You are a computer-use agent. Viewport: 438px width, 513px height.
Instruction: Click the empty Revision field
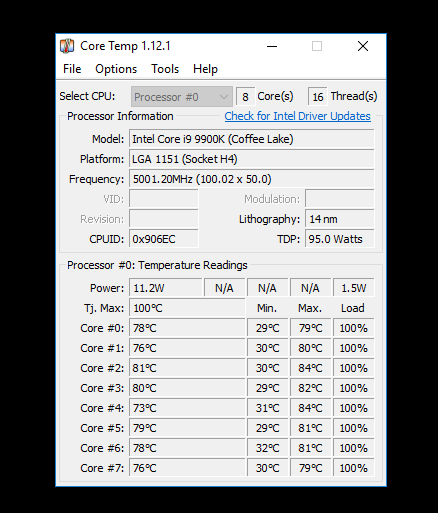coord(164,219)
